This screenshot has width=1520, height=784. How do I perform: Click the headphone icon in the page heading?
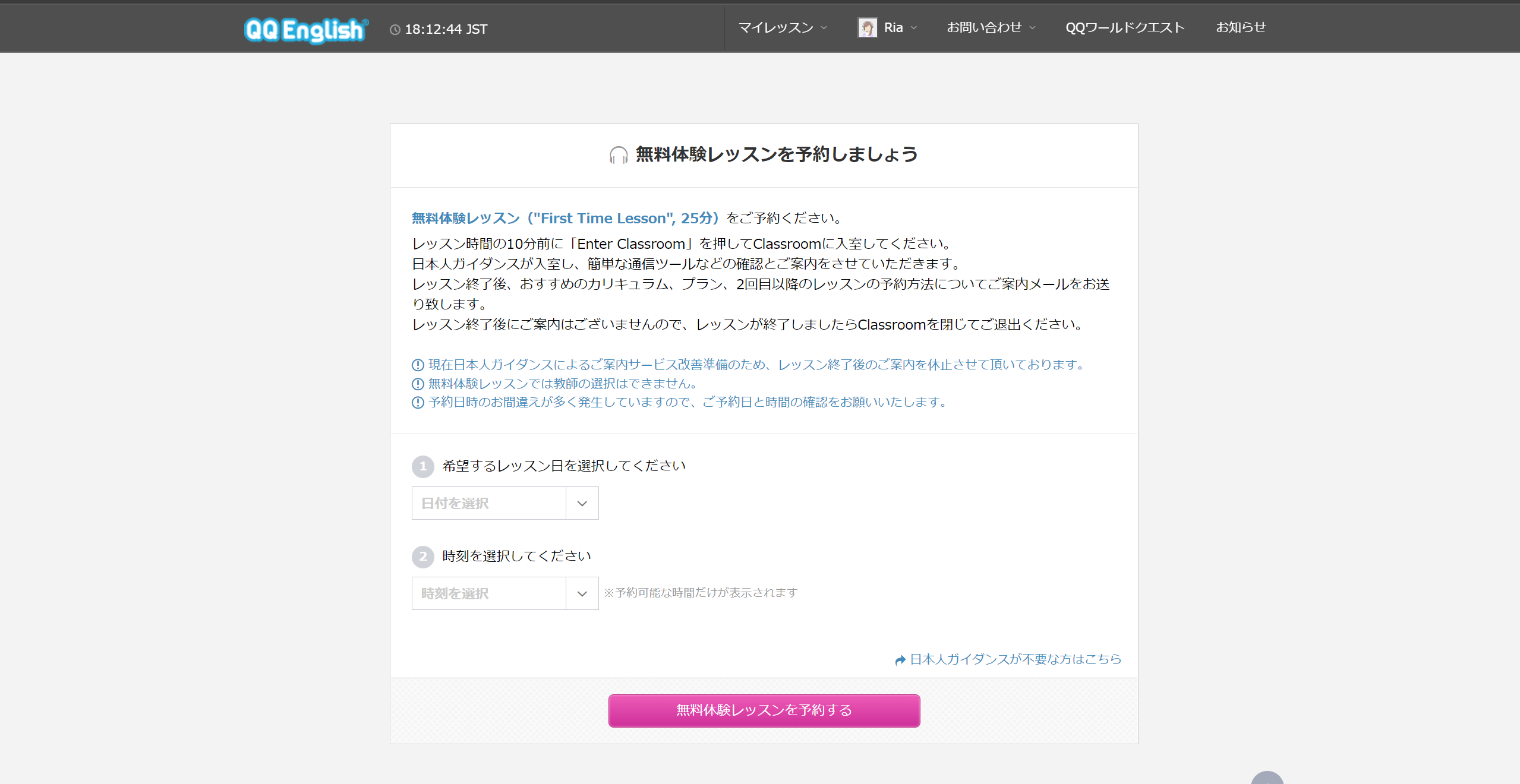click(x=618, y=155)
